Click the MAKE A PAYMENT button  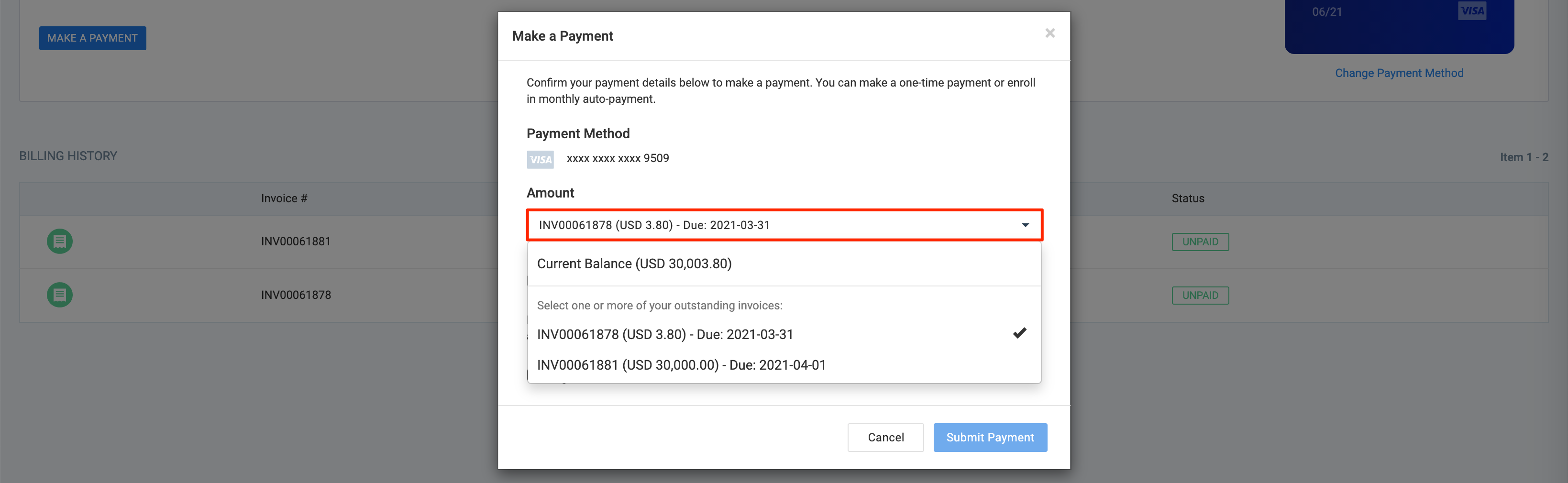coord(92,38)
